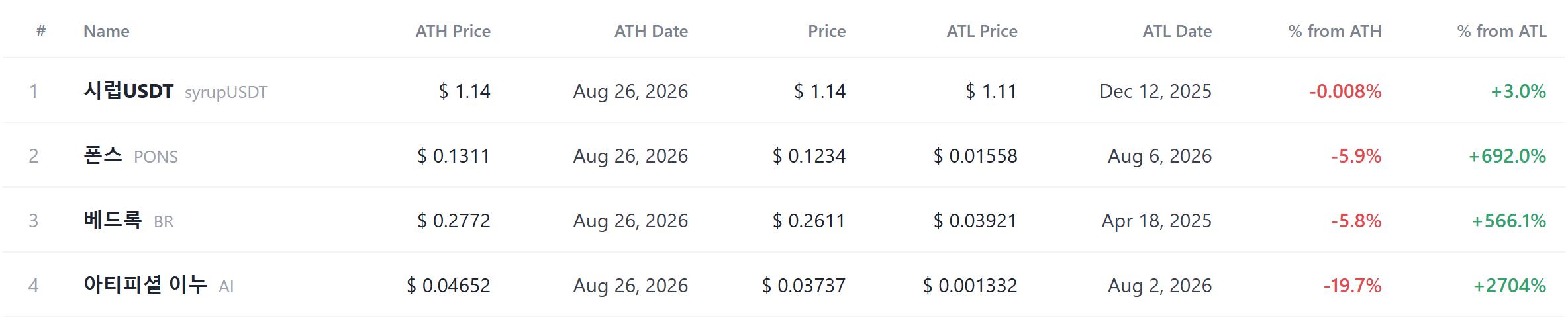Viewport: 1568px width, 320px height.
Task: Open the 베드록 BR coin page
Action: (113, 220)
